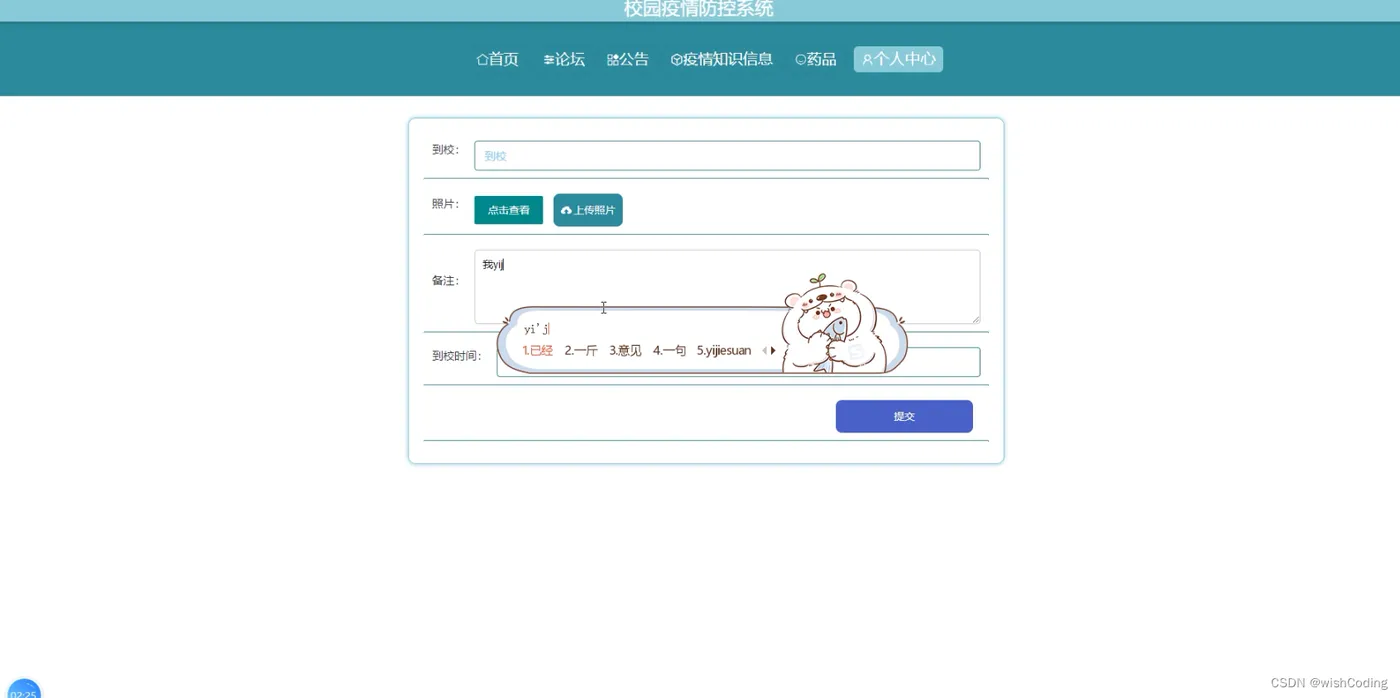
Task: Choose IME candidate 3.意见
Action: (x=625, y=351)
